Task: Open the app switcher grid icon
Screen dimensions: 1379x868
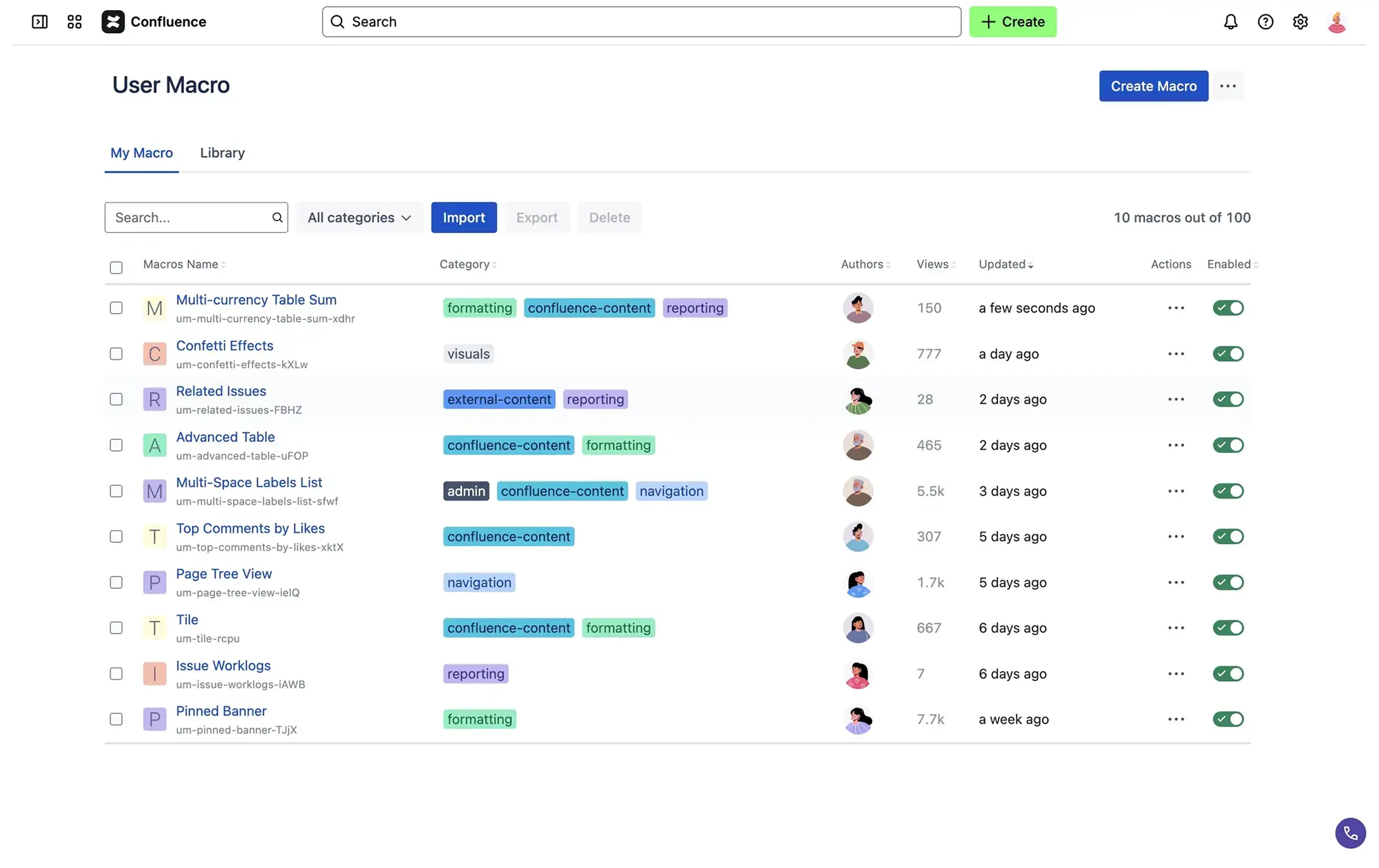Action: 74,22
